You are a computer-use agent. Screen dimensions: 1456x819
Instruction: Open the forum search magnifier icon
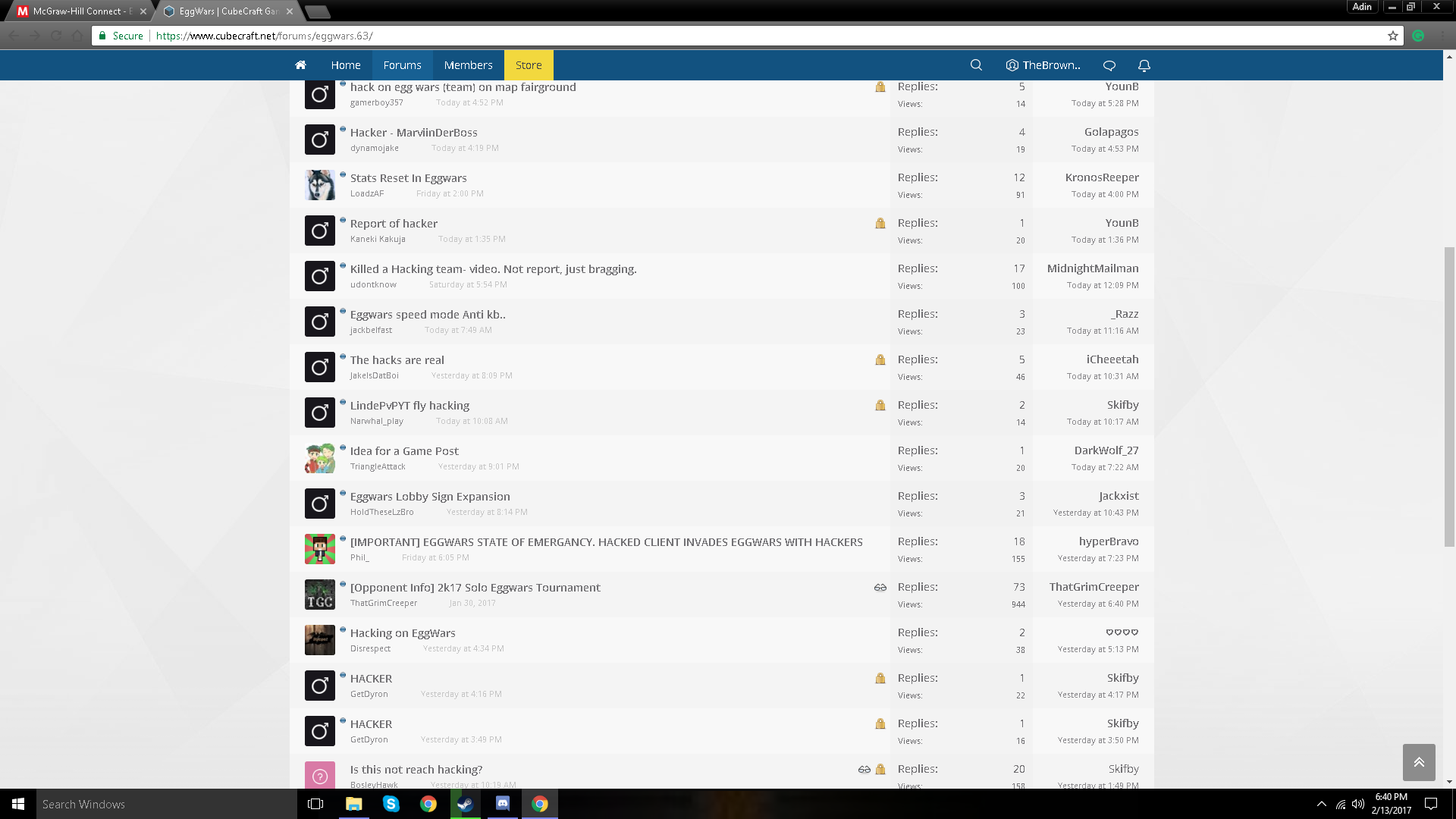point(976,65)
